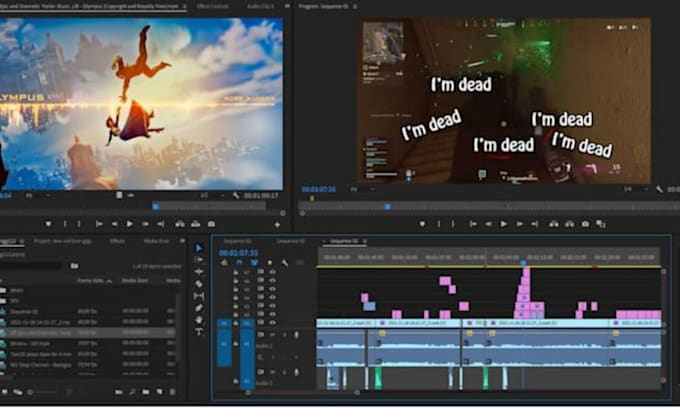The width and height of the screenshot is (680, 409).
Task: Toggle Linked Selection in timeline header
Action: pyautogui.click(x=255, y=263)
